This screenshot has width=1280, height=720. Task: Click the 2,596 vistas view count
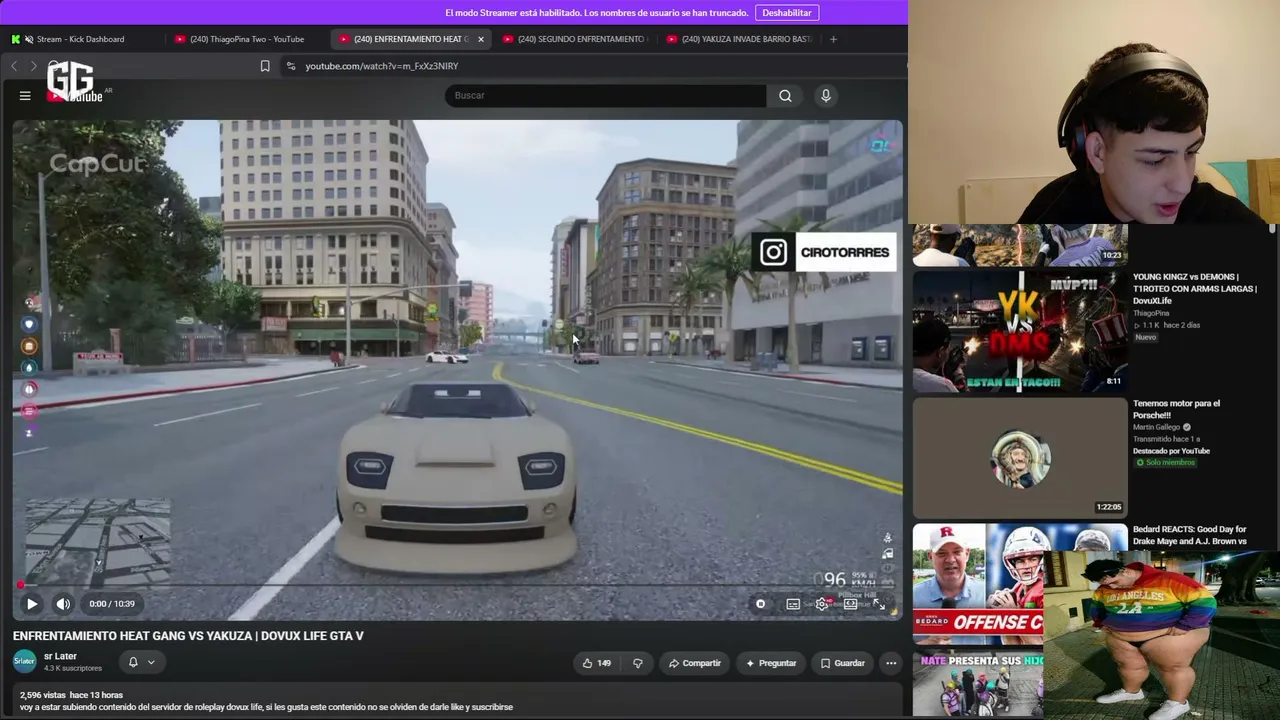click(43, 695)
